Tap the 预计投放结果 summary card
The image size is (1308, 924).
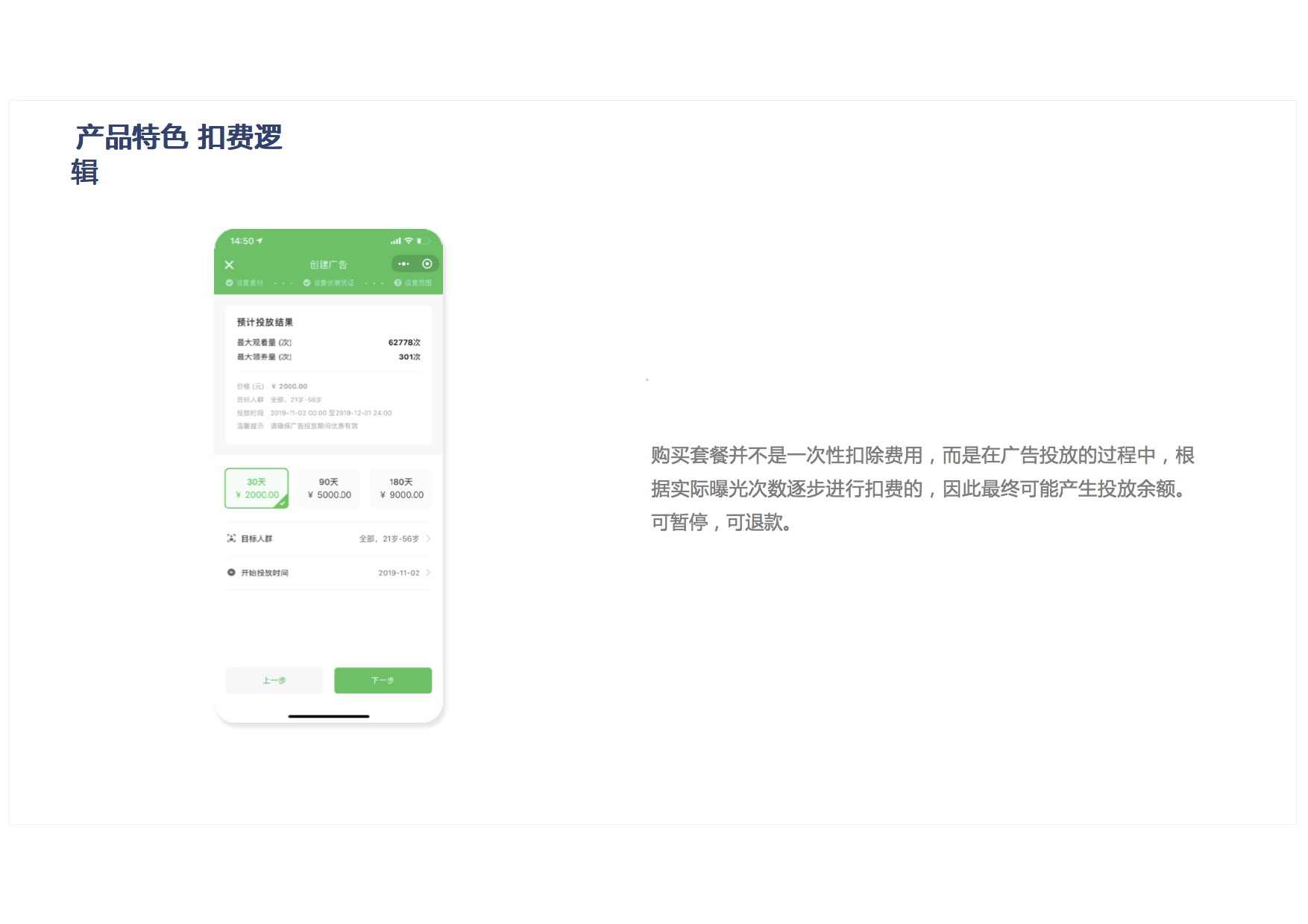tap(329, 374)
